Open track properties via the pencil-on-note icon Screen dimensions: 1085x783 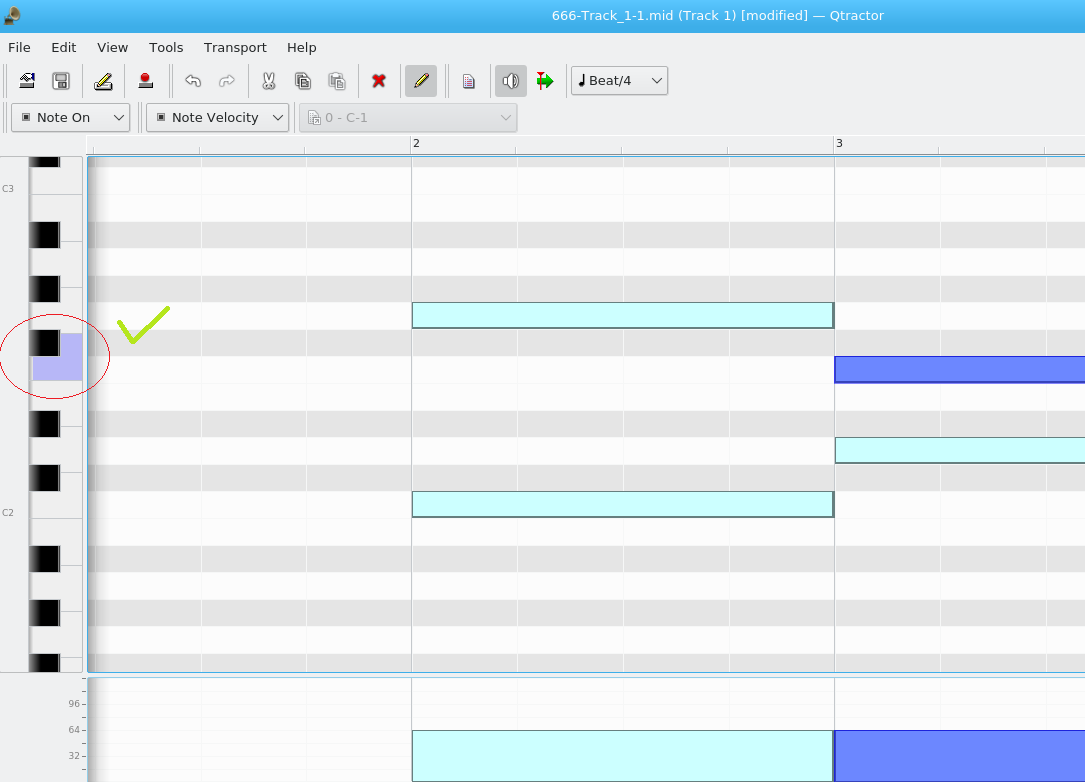coord(103,81)
